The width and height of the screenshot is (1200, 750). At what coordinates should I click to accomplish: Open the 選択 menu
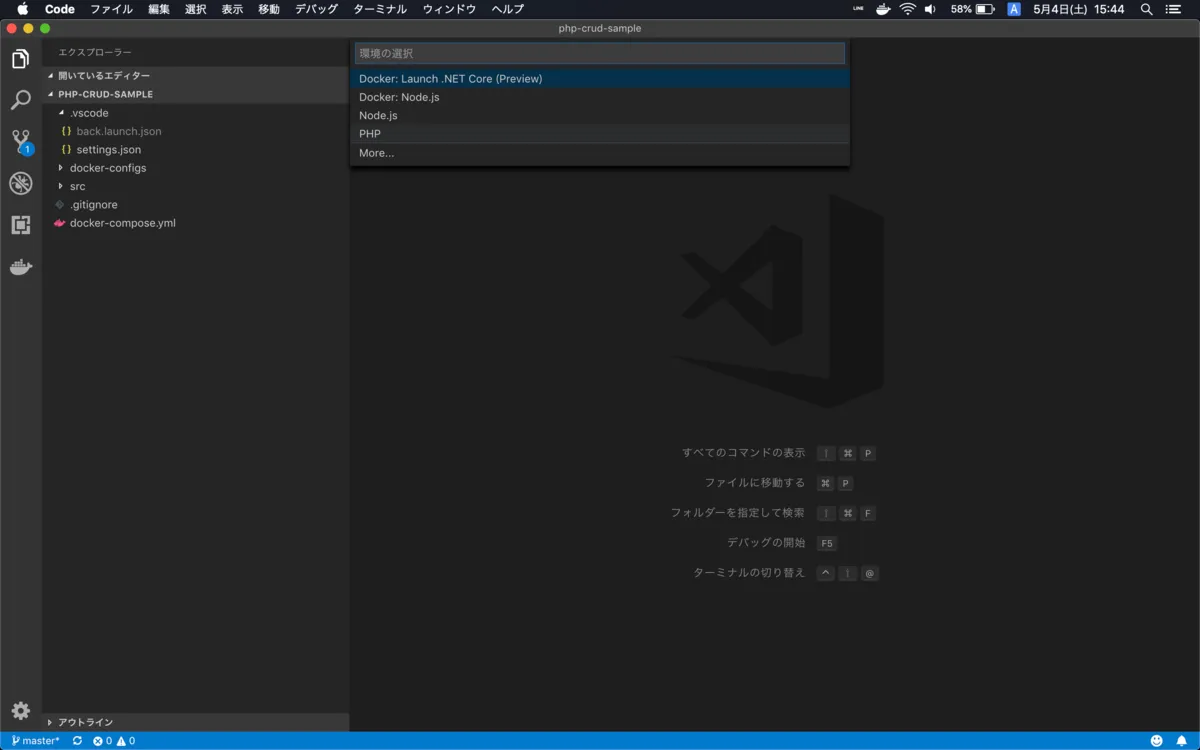(195, 9)
